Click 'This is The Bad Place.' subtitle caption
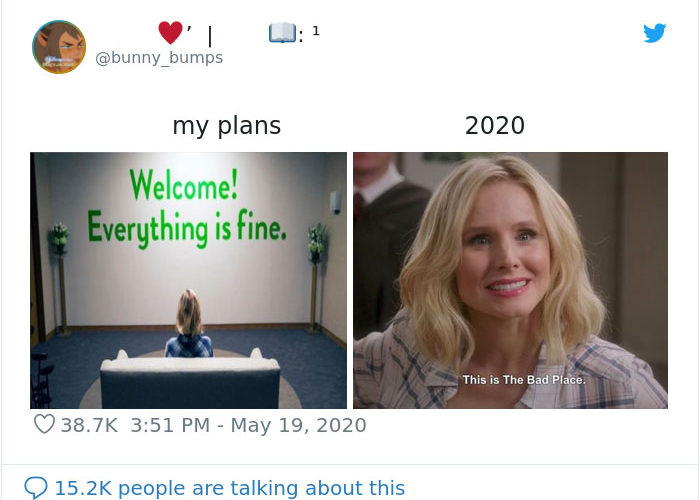This screenshot has height=500, width=700. [x=524, y=380]
